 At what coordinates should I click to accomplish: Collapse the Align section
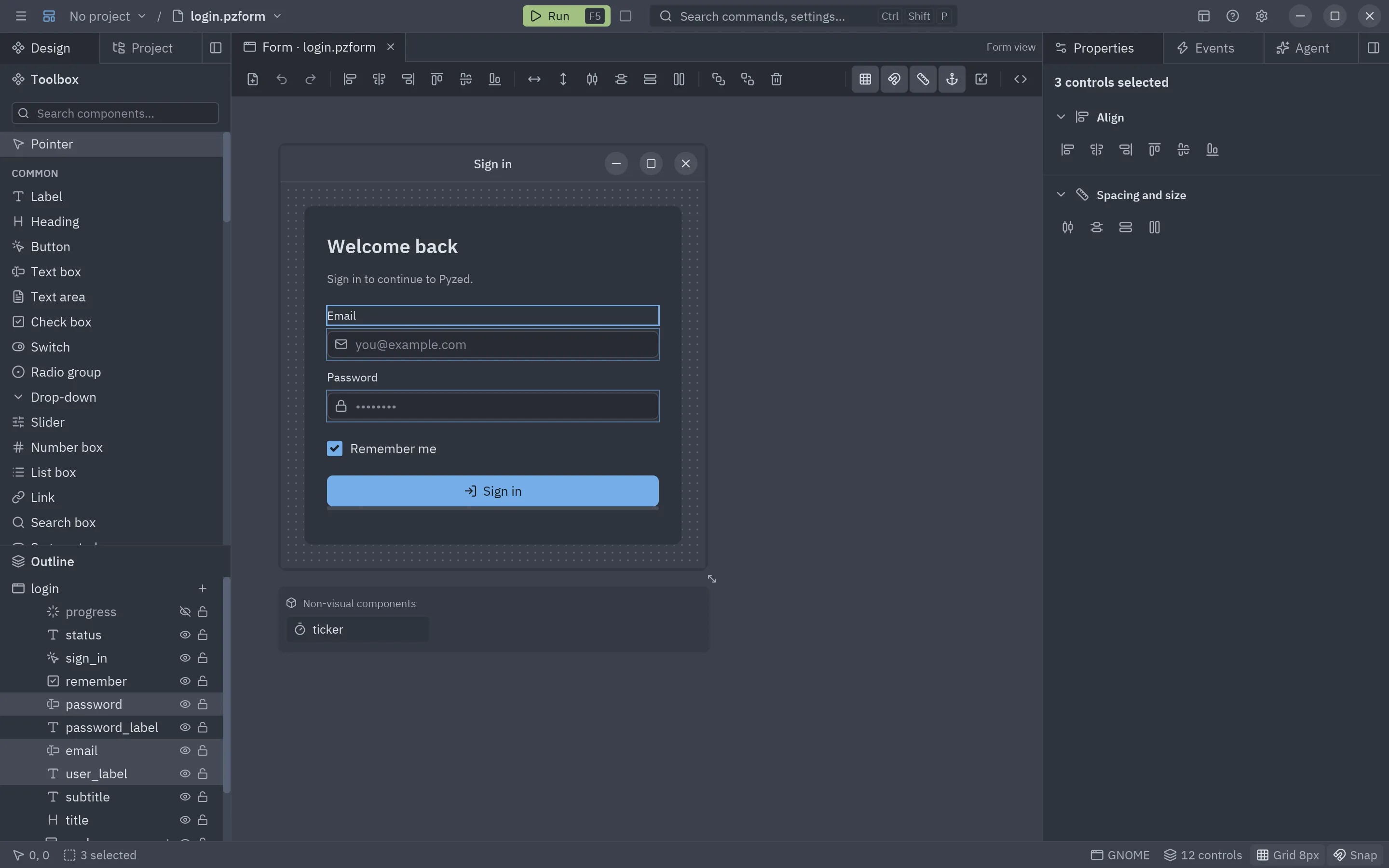1061,117
